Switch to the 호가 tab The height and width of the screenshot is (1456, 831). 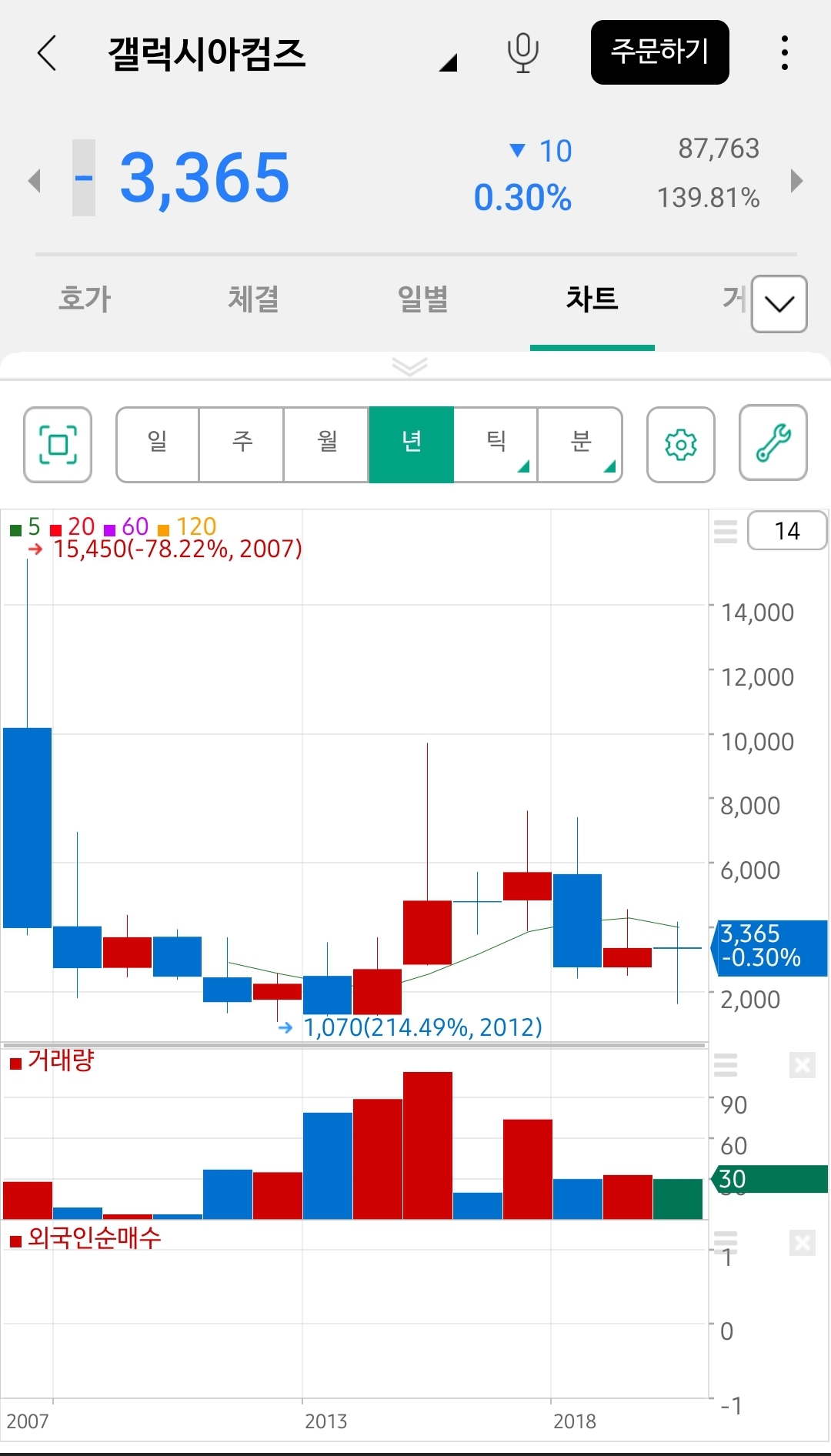(x=85, y=299)
